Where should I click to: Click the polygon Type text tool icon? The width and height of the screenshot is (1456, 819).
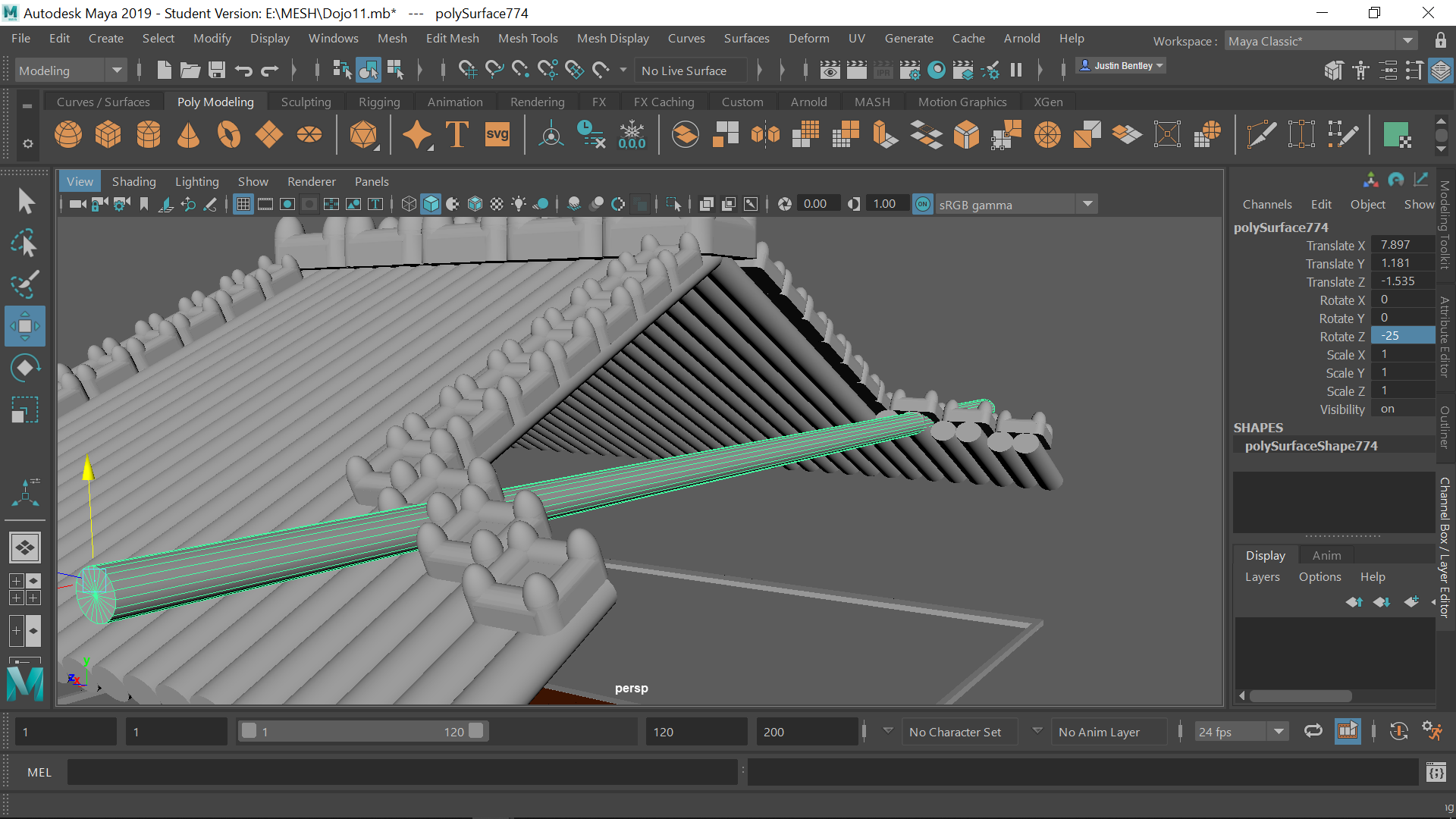pyautogui.click(x=457, y=135)
